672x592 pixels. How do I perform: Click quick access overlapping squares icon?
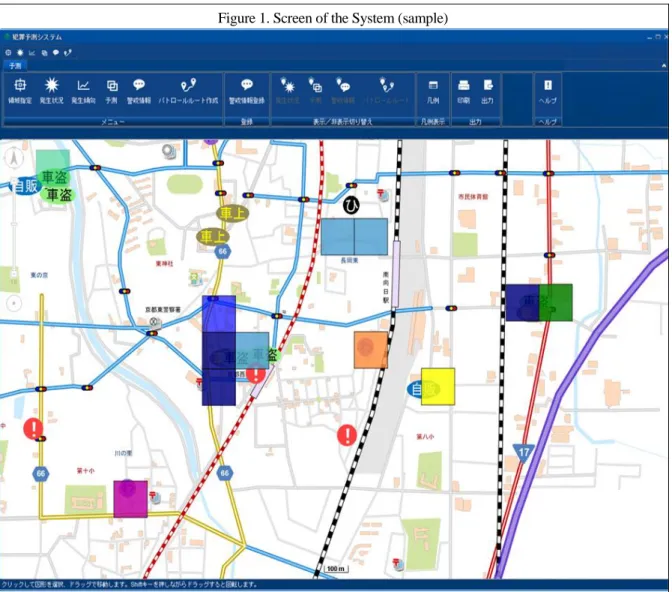44,53
